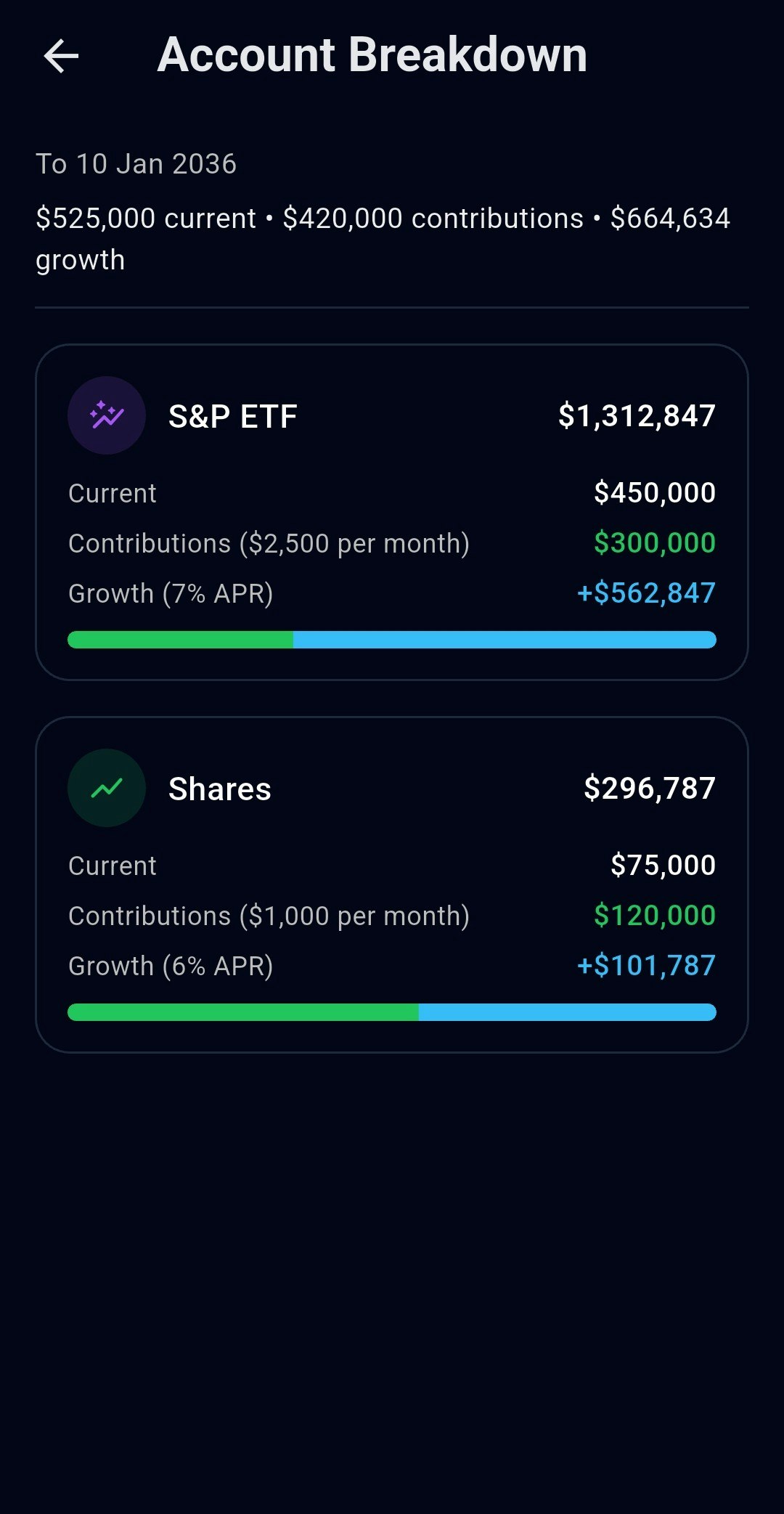The width and height of the screenshot is (784, 1514).
Task: Click blue growth segment of Shares bar
Action: [x=567, y=1012]
